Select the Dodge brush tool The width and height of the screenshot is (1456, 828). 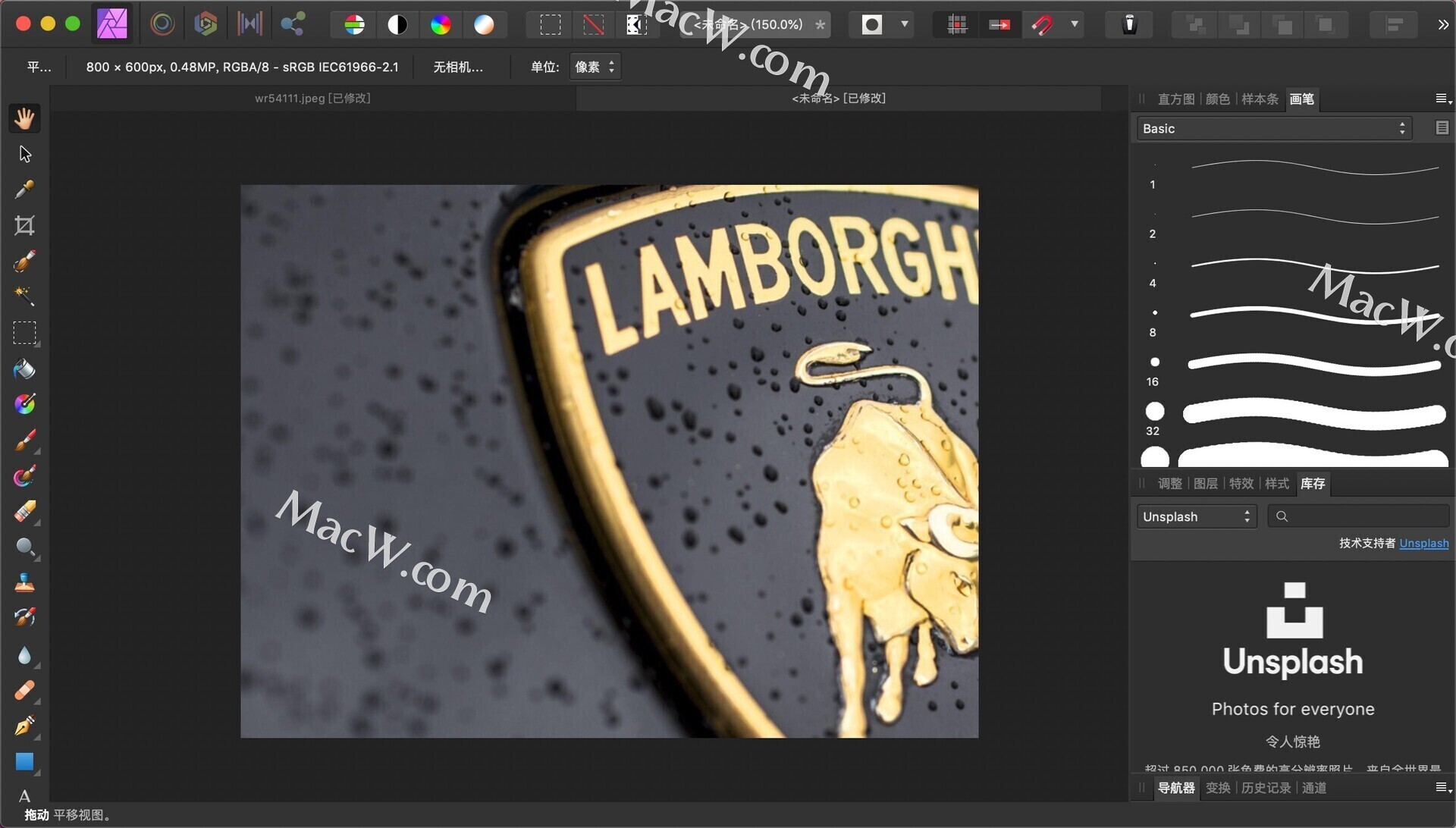[x=24, y=547]
